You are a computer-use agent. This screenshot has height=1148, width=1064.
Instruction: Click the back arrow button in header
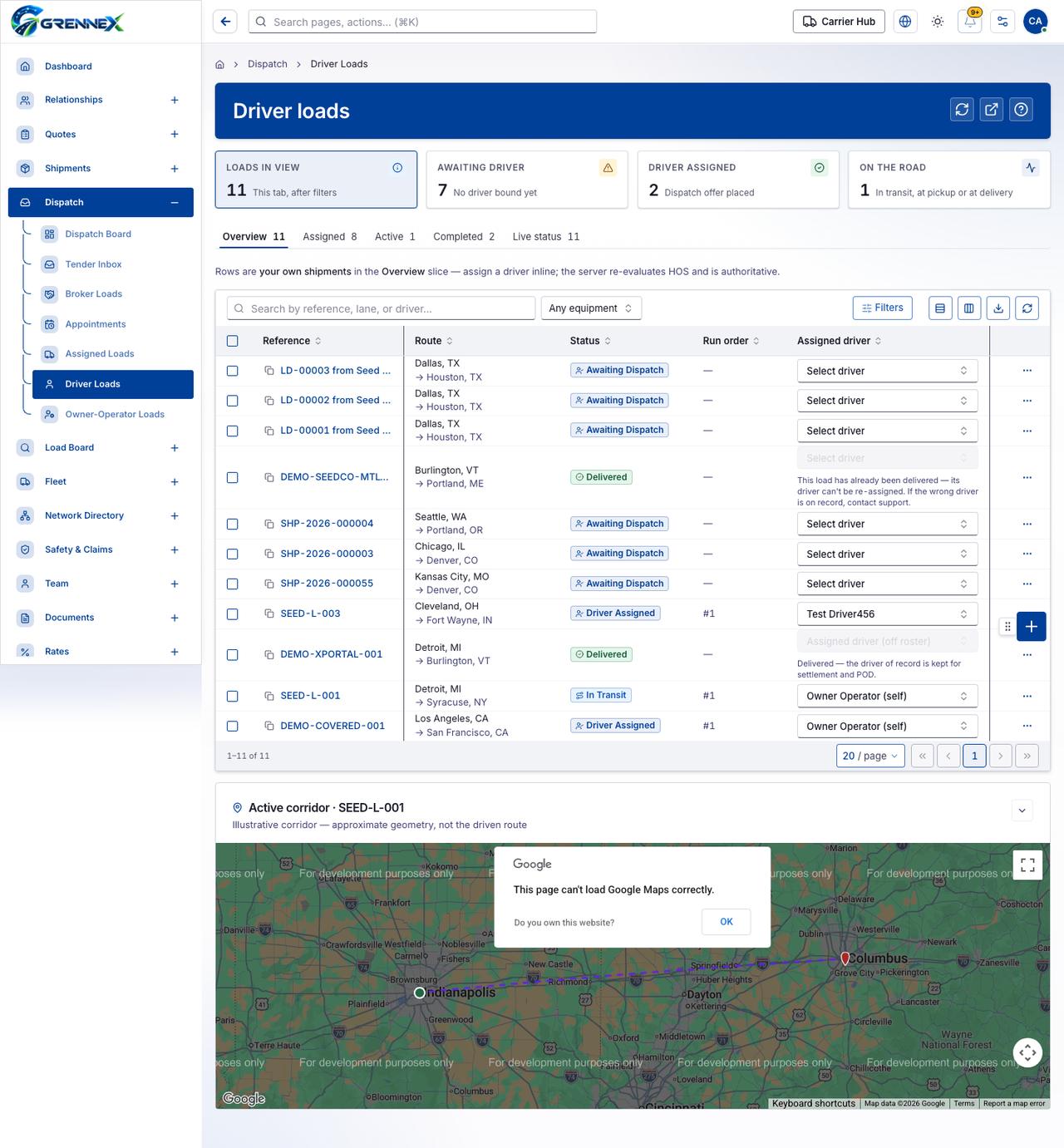(x=225, y=22)
